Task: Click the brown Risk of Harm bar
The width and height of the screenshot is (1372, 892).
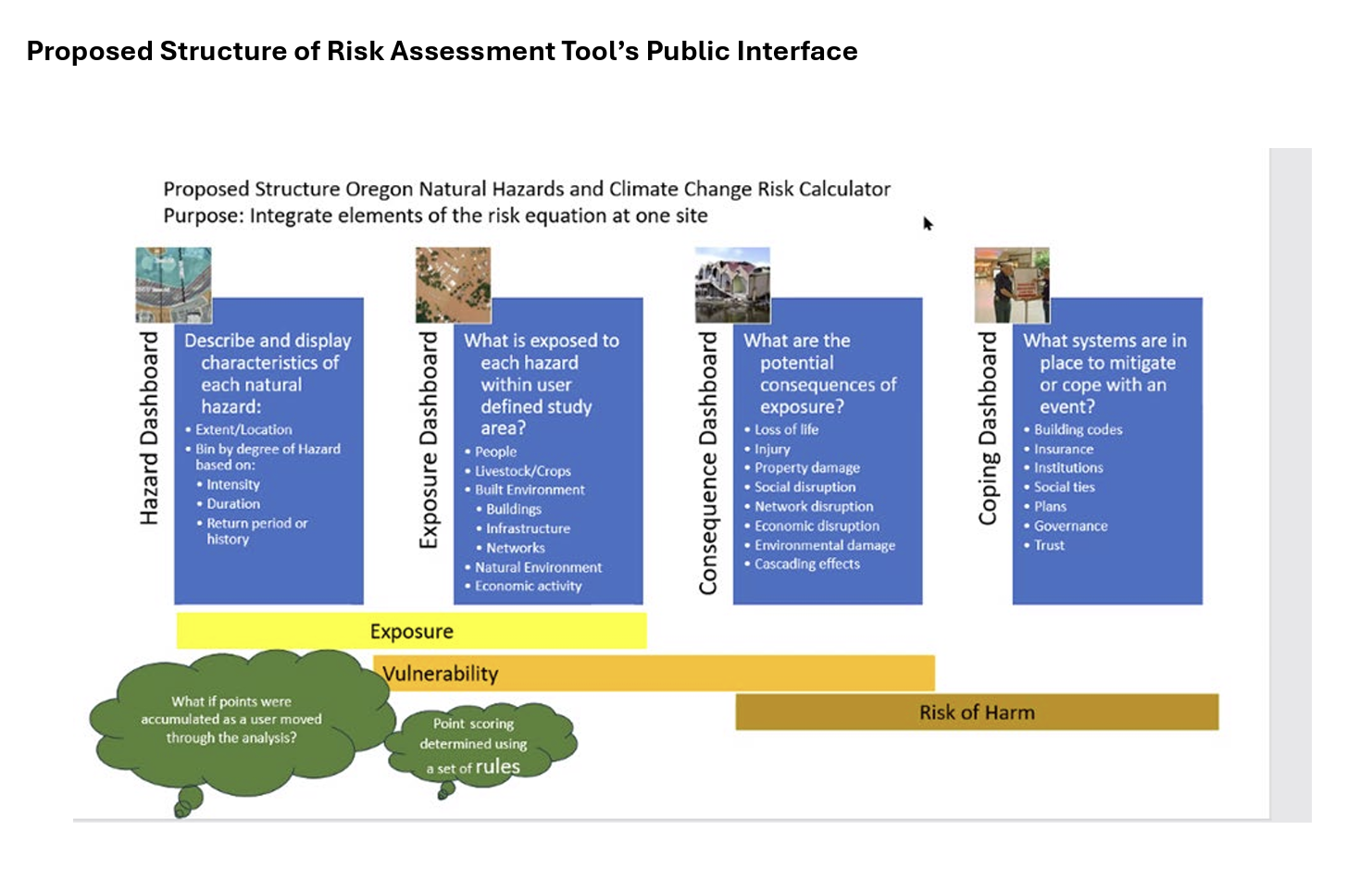Action: 977,712
